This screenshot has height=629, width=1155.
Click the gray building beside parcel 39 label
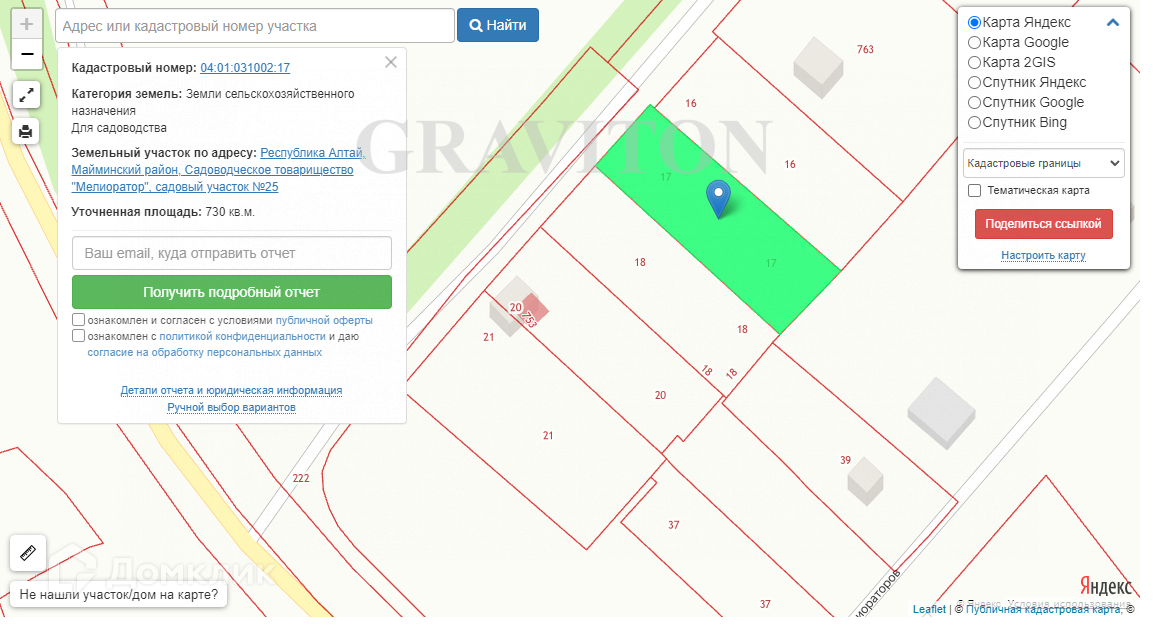point(865,481)
